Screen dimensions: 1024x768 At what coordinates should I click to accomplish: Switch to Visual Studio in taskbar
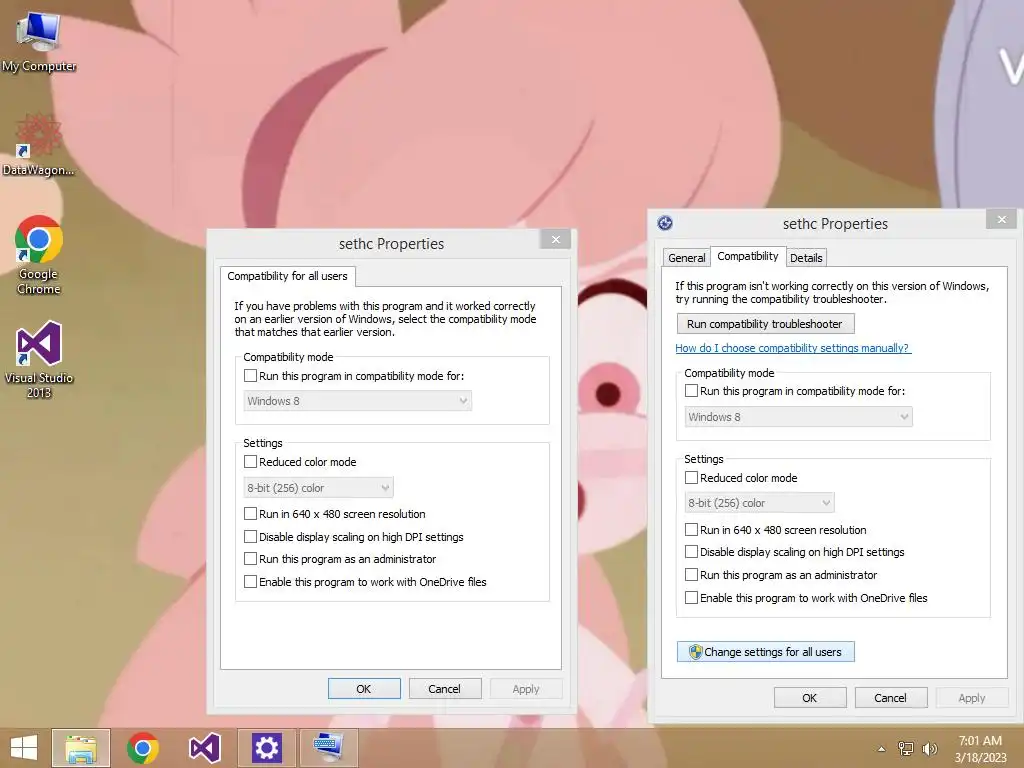coord(204,748)
